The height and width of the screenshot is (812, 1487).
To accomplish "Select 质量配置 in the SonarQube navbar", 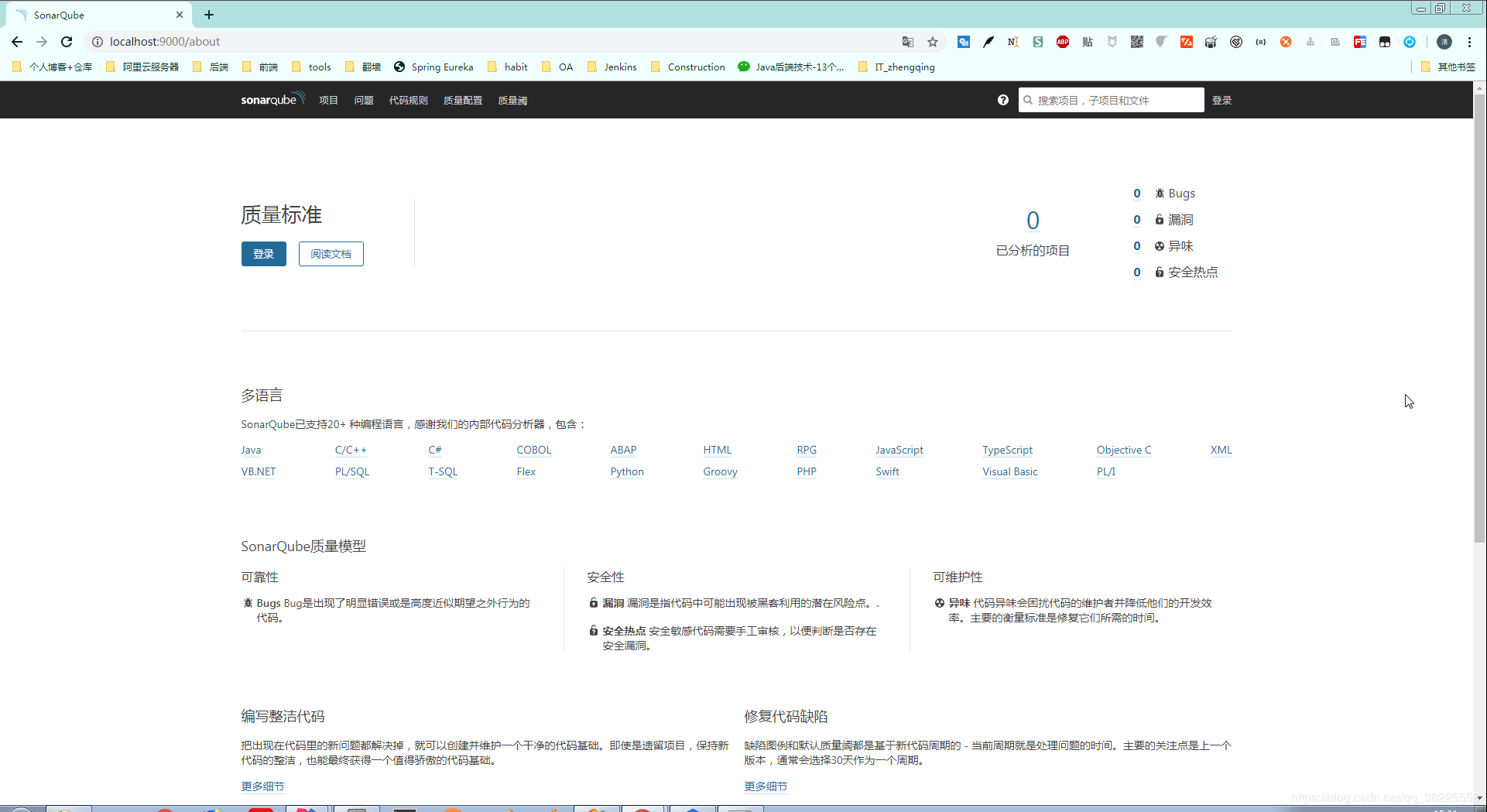I will (x=463, y=99).
